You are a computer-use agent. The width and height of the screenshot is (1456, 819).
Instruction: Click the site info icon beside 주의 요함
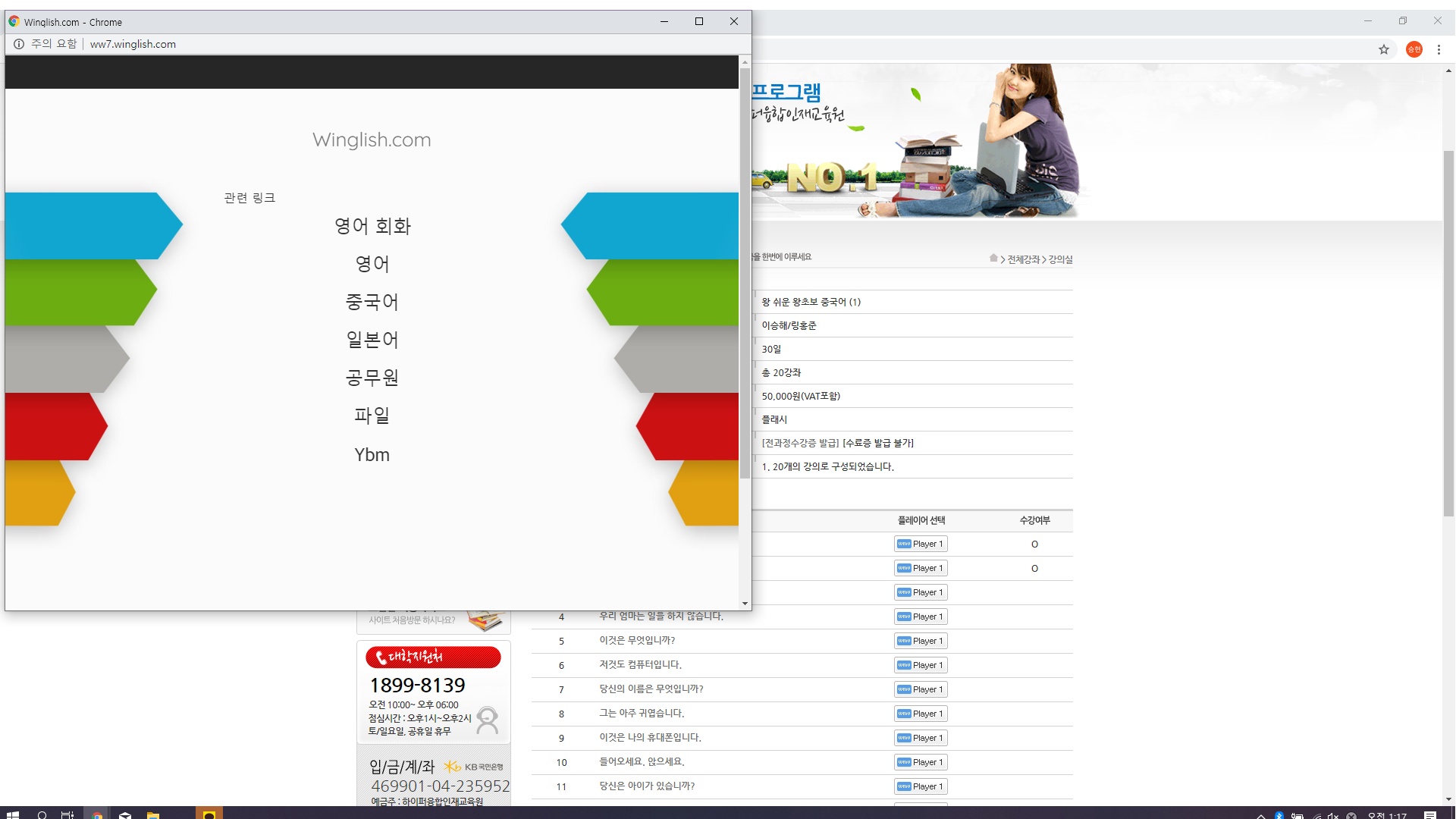(x=19, y=44)
